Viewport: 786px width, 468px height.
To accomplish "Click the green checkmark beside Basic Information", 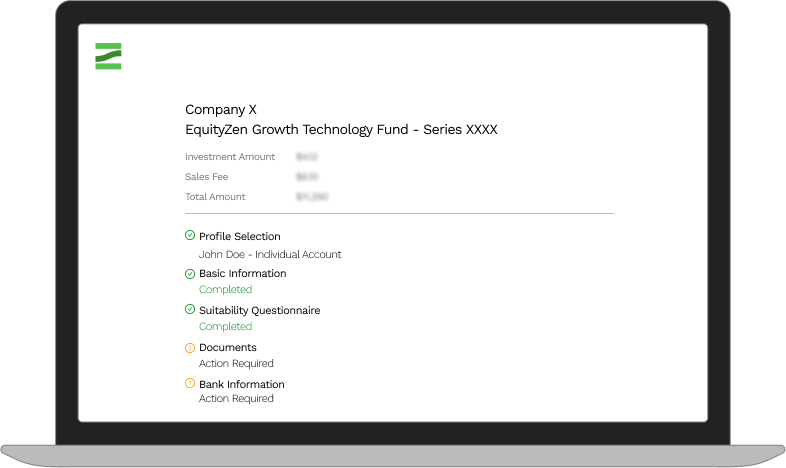I will pyautogui.click(x=190, y=274).
